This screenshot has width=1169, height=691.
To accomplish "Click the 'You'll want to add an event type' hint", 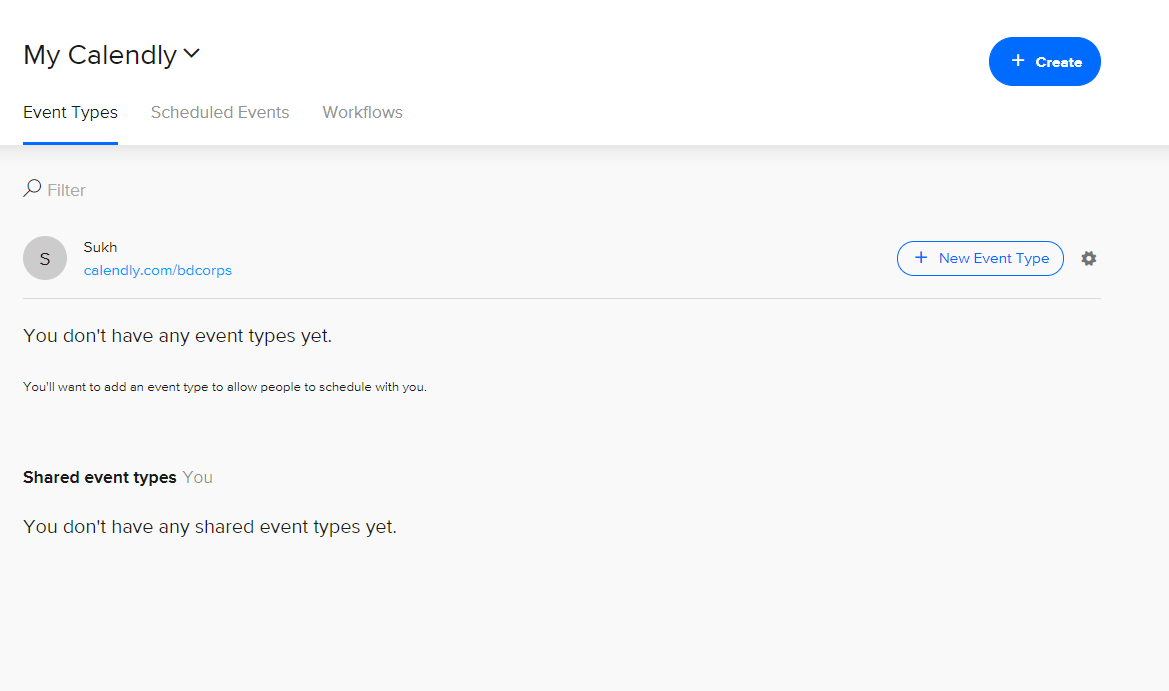I will 224,387.
